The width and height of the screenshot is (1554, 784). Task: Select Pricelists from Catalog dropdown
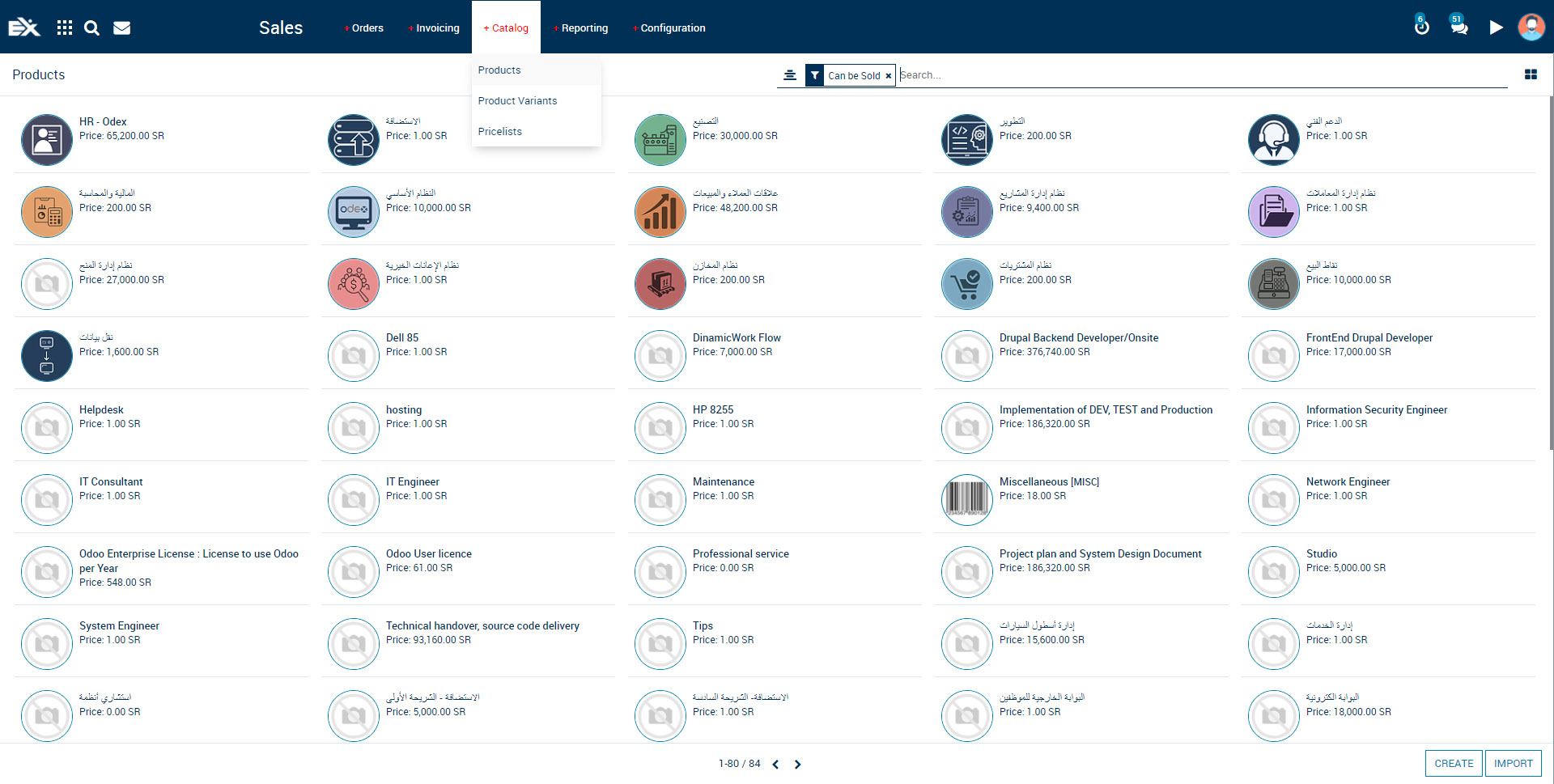536,132
